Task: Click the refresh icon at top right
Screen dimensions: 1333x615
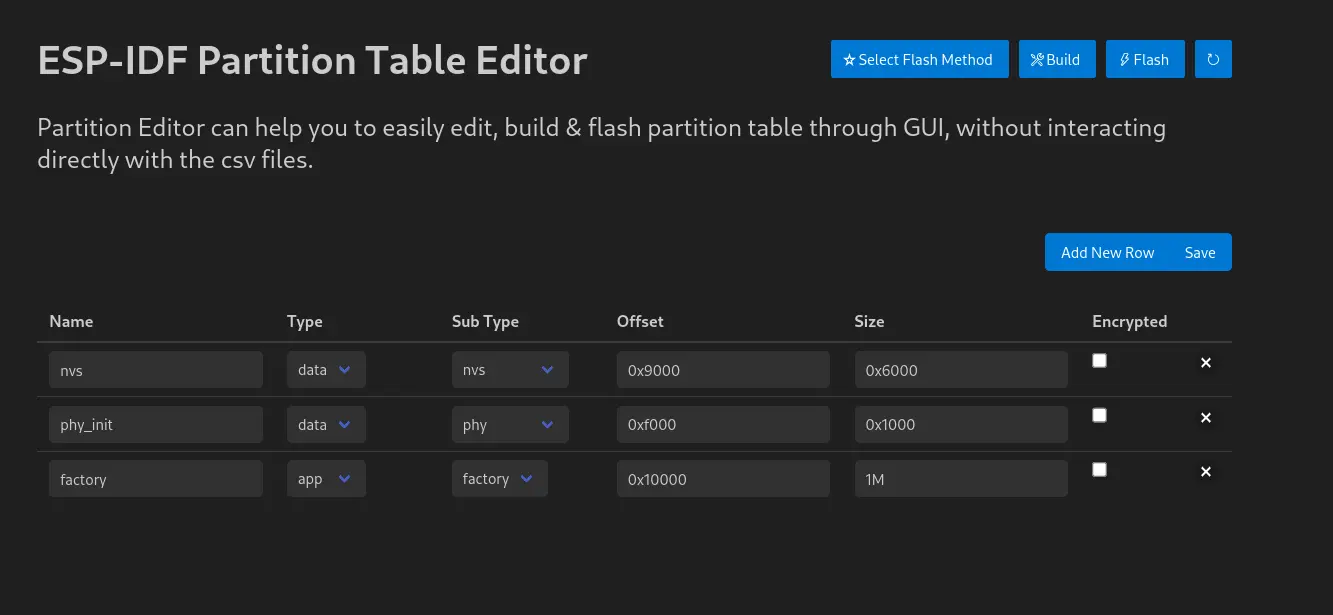Action: point(1213,59)
